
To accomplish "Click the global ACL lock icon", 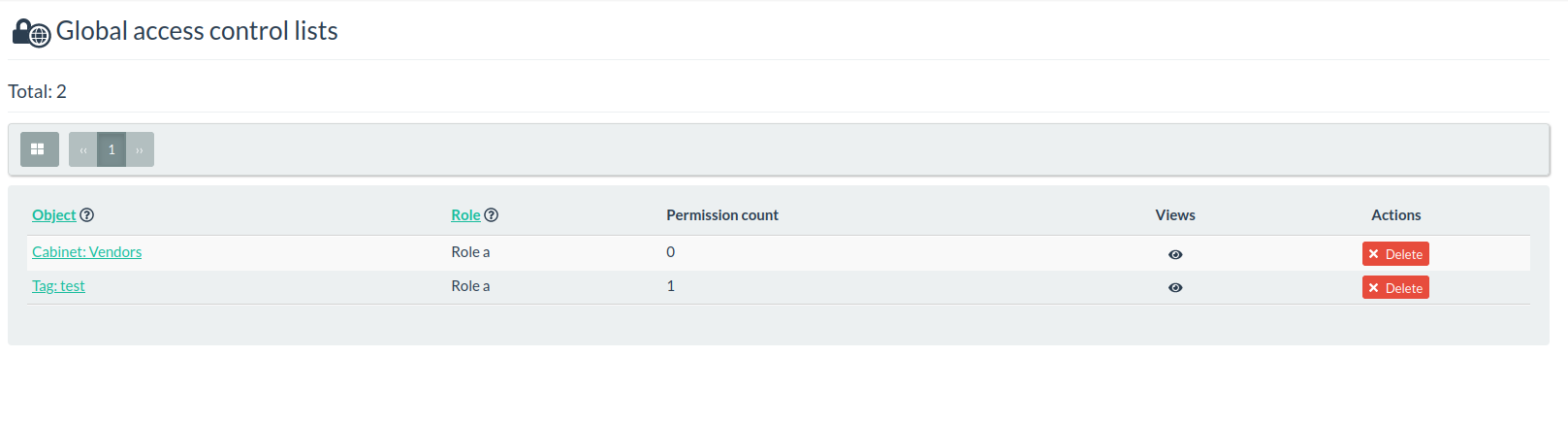I will [x=31, y=33].
